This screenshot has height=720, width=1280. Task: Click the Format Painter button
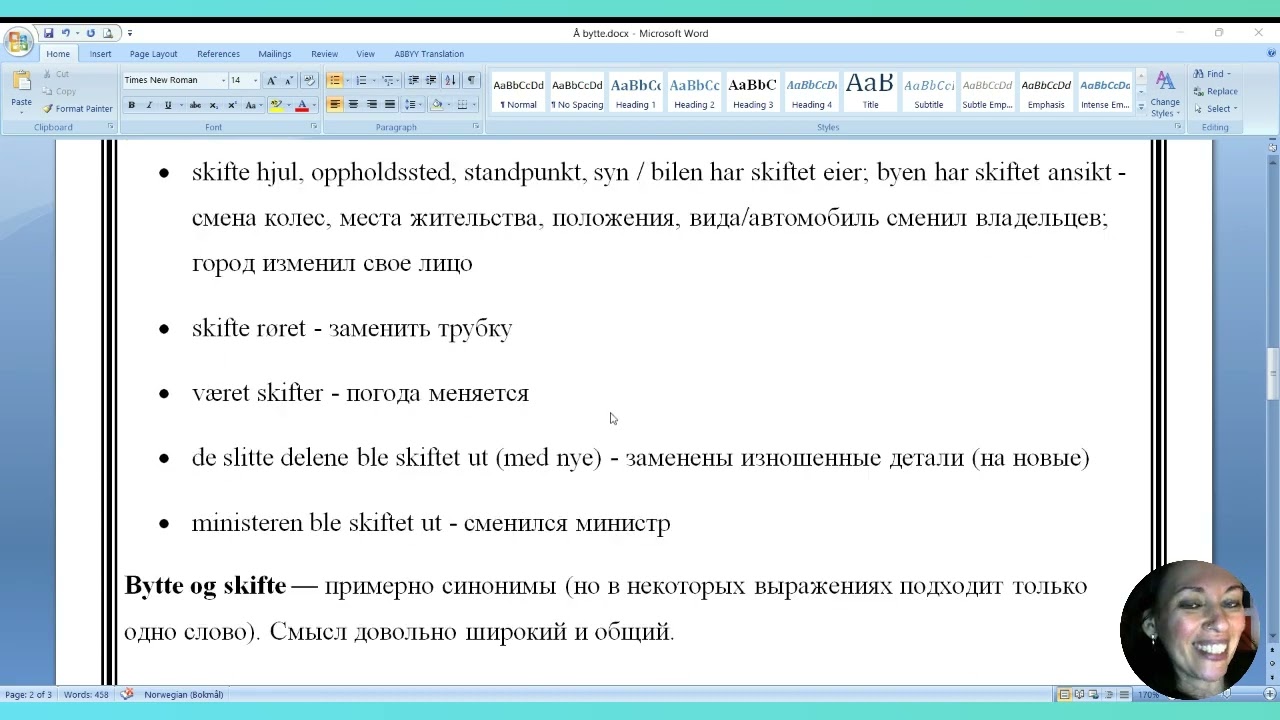point(77,109)
